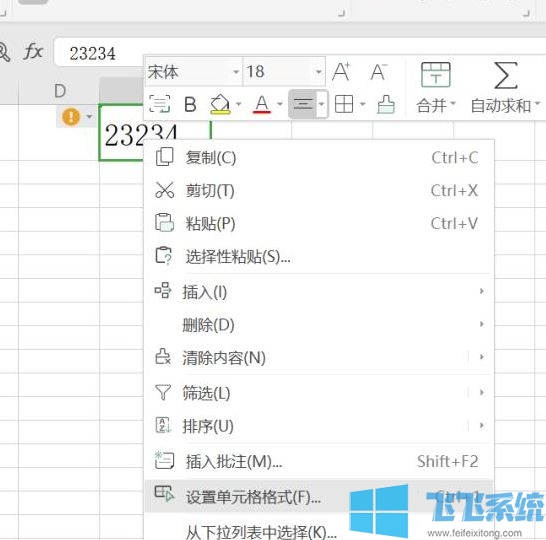Screen dimensions: 546x540
Task: Choose 选择性粘贴(S)... menu entry
Action: [x=318, y=257]
